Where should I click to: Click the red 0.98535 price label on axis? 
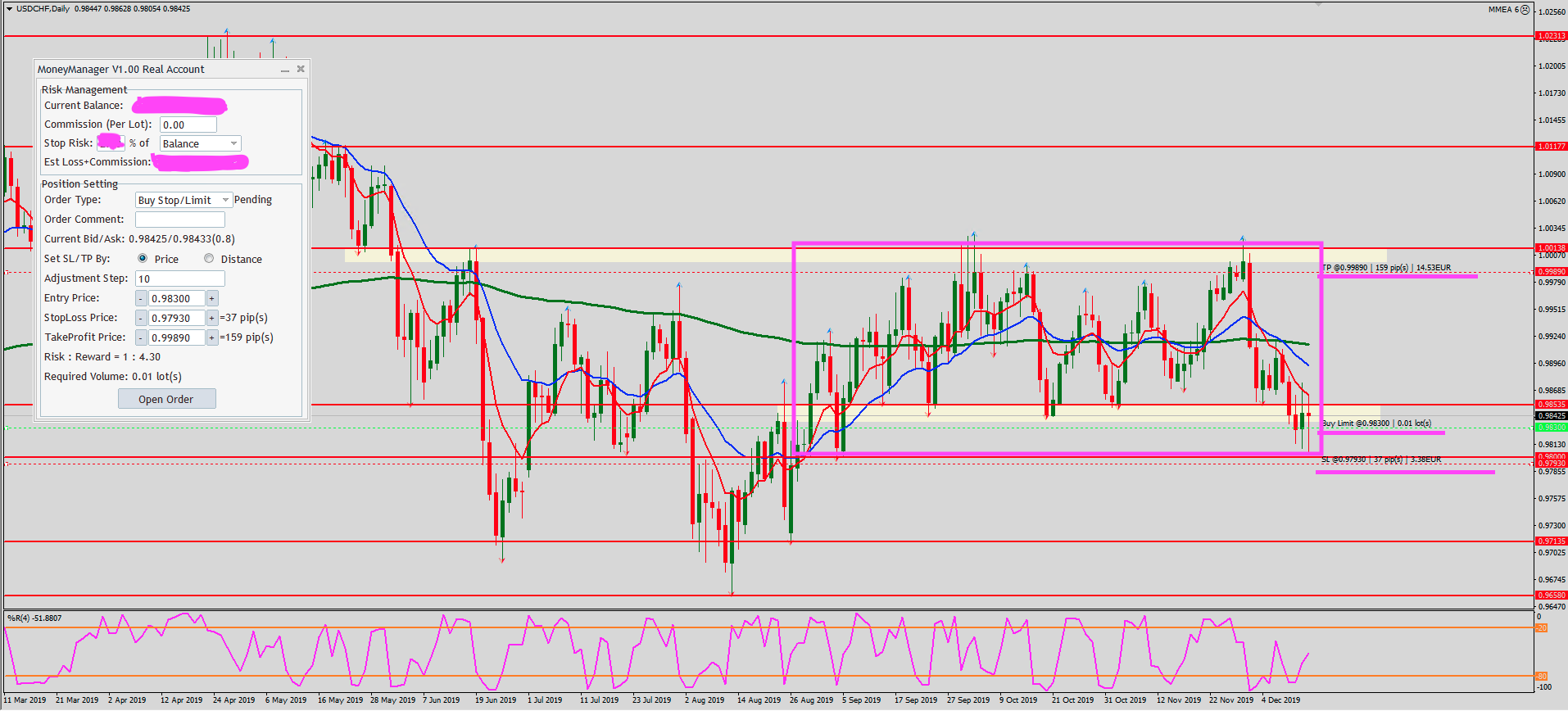[1551, 405]
